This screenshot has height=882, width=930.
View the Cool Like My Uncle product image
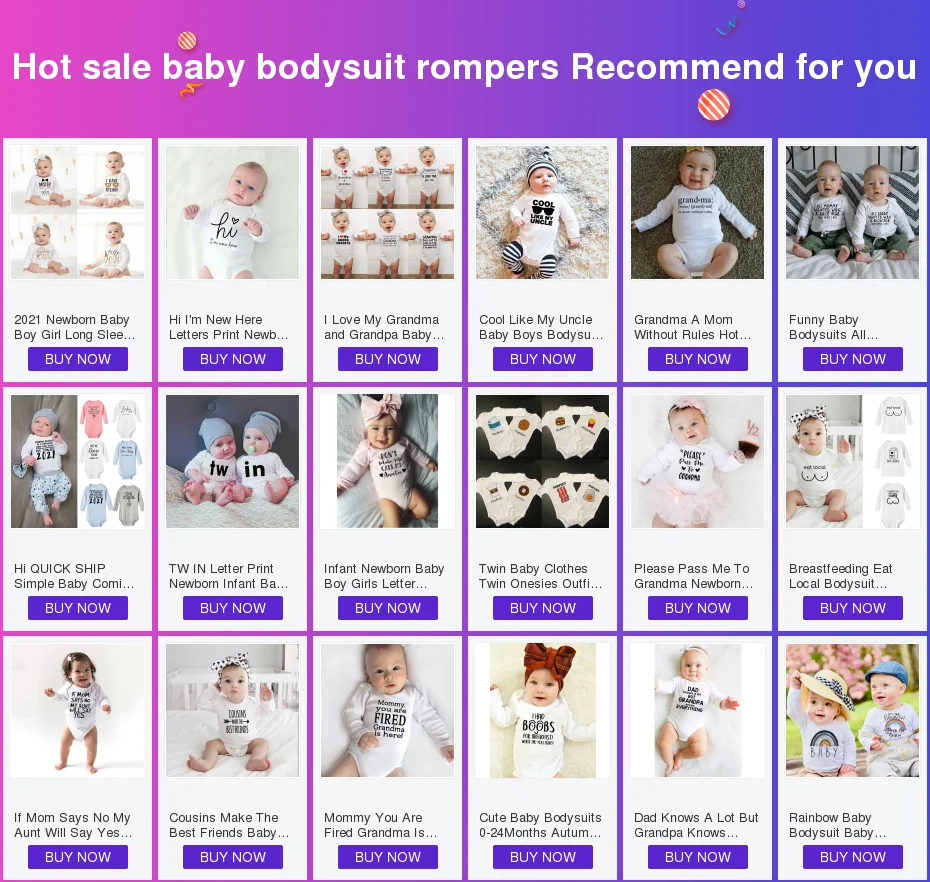coord(542,212)
